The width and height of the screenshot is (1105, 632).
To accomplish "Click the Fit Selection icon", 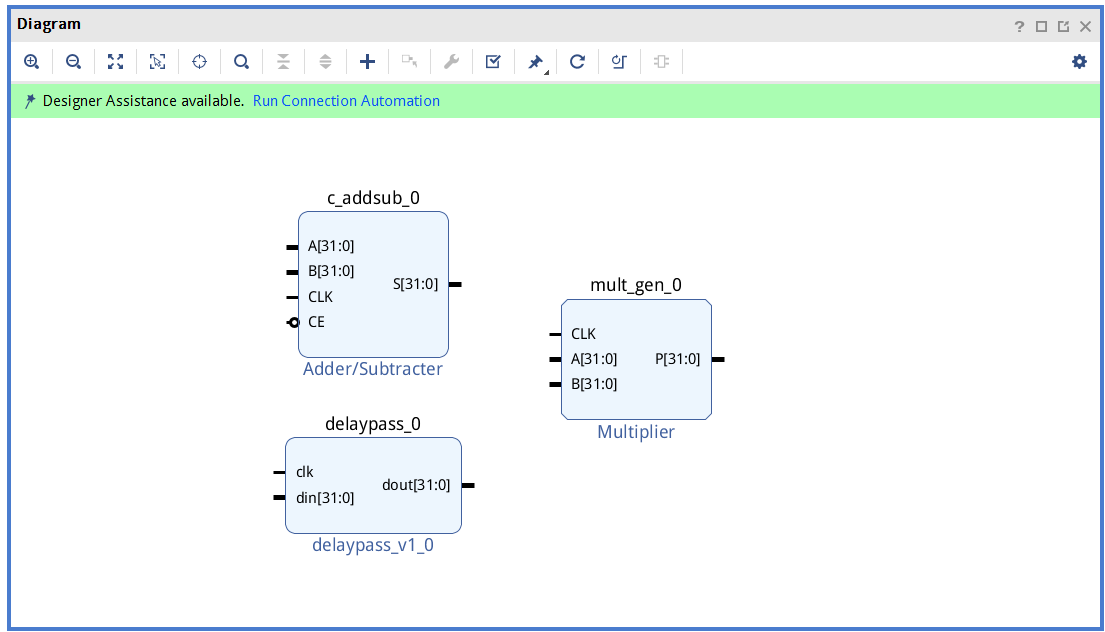I will (157, 62).
